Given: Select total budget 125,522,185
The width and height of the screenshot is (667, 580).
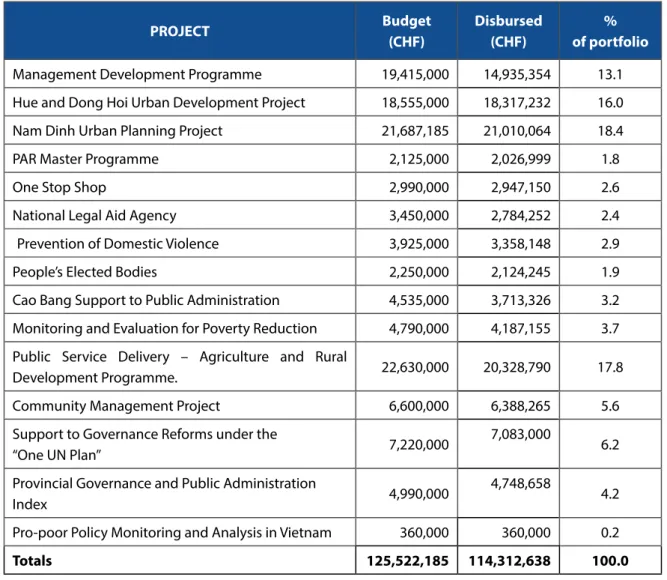Looking at the screenshot, I should click(408, 561).
